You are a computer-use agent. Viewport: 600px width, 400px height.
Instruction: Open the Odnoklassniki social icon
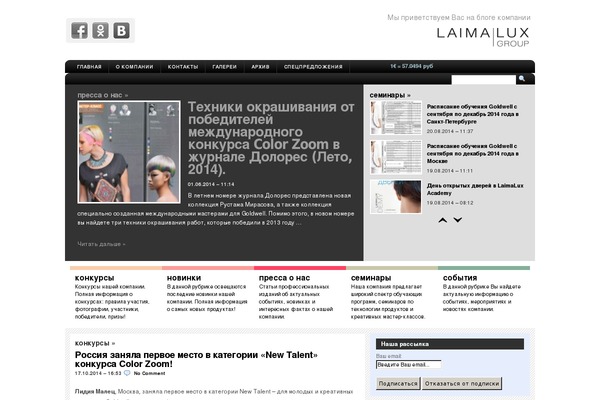[100, 31]
